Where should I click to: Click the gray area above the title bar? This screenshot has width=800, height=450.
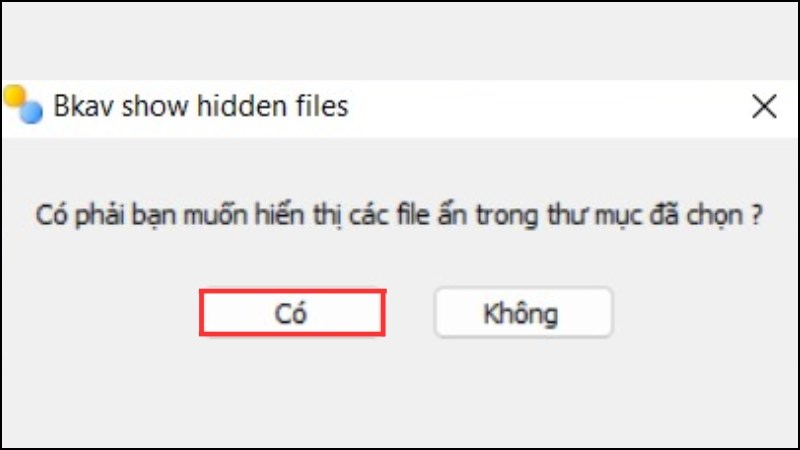point(400,41)
